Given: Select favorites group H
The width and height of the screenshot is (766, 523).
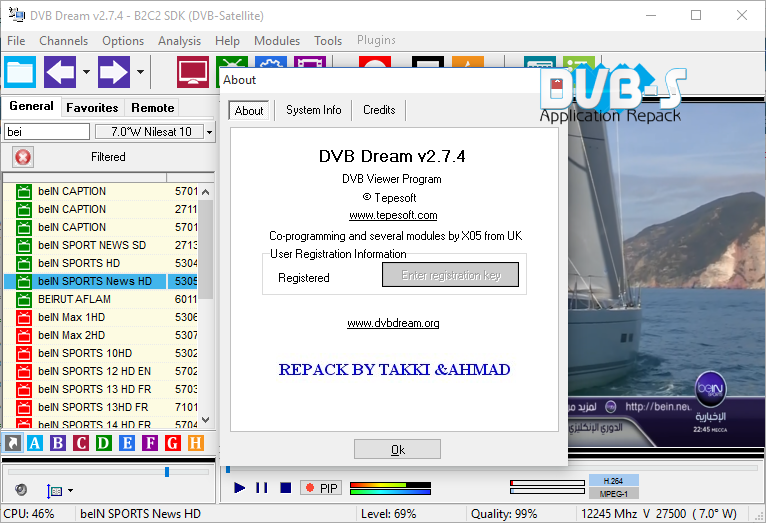Looking at the screenshot, I should (195, 443).
